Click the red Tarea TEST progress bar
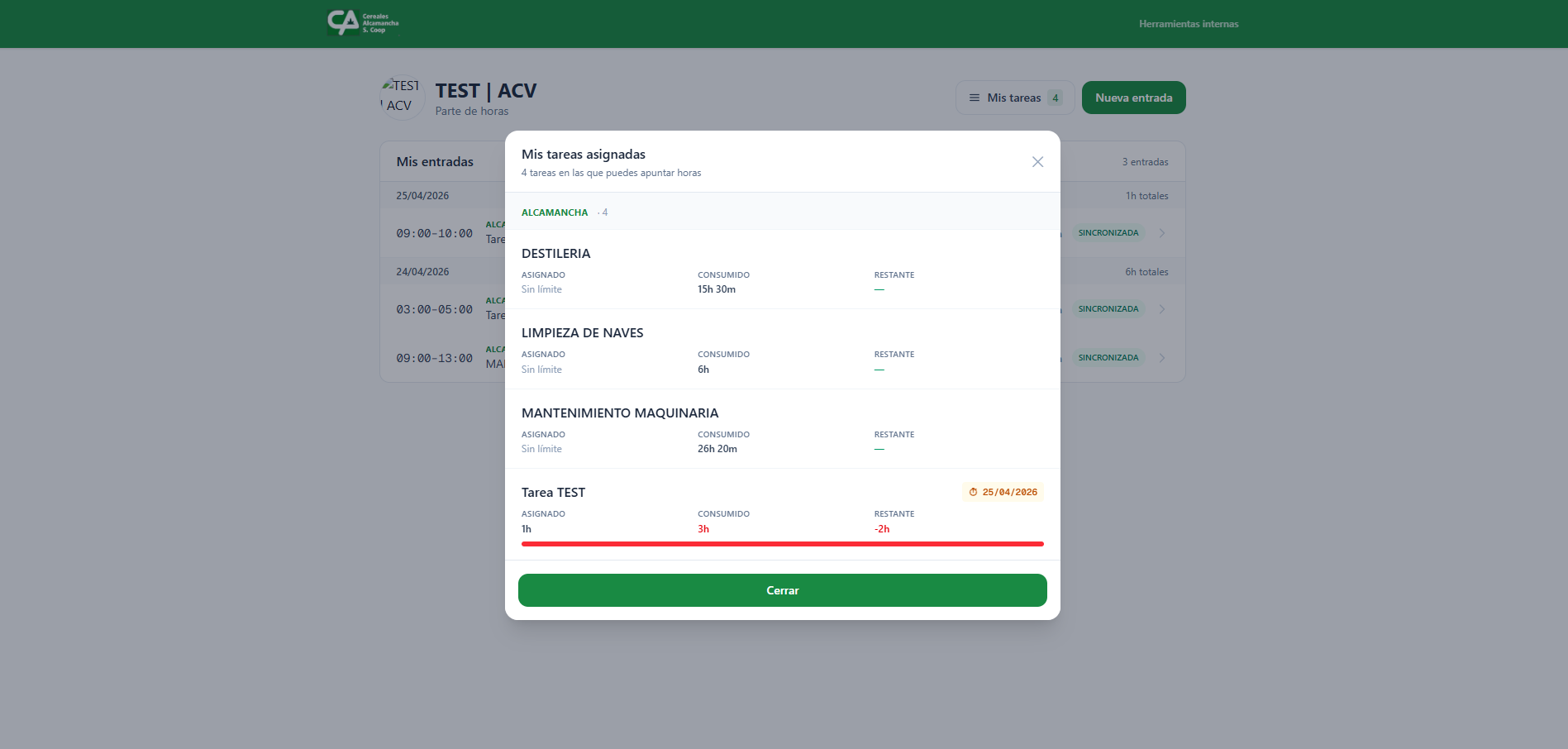Image resolution: width=1568 pixels, height=749 pixels. [x=782, y=544]
